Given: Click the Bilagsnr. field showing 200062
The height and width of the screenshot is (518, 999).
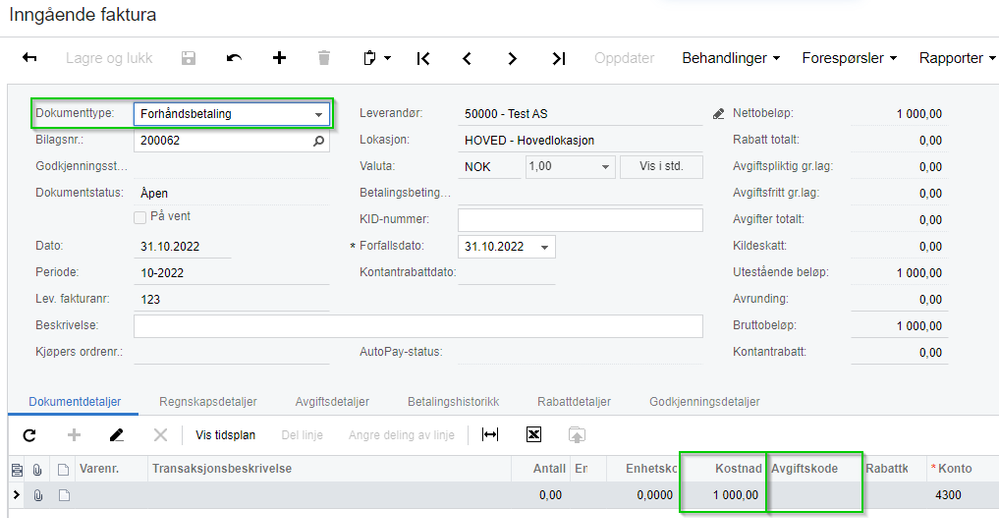Looking at the screenshot, I should point(231,141).
